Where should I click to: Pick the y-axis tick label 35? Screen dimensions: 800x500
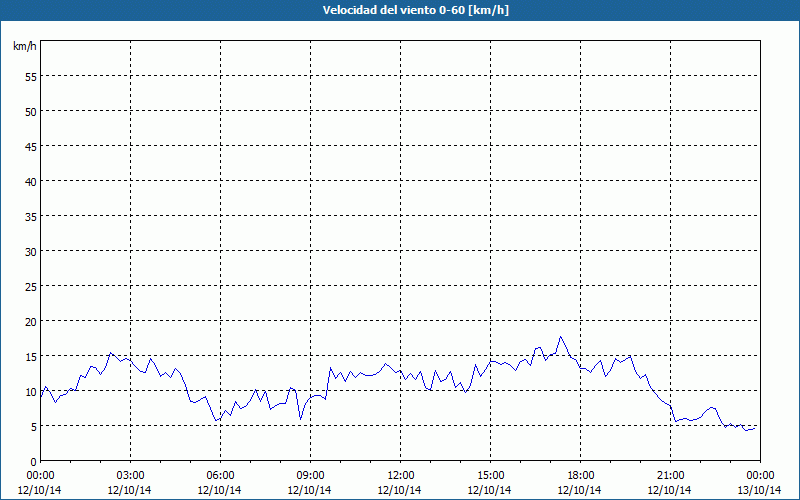click(x=31, y=216)
